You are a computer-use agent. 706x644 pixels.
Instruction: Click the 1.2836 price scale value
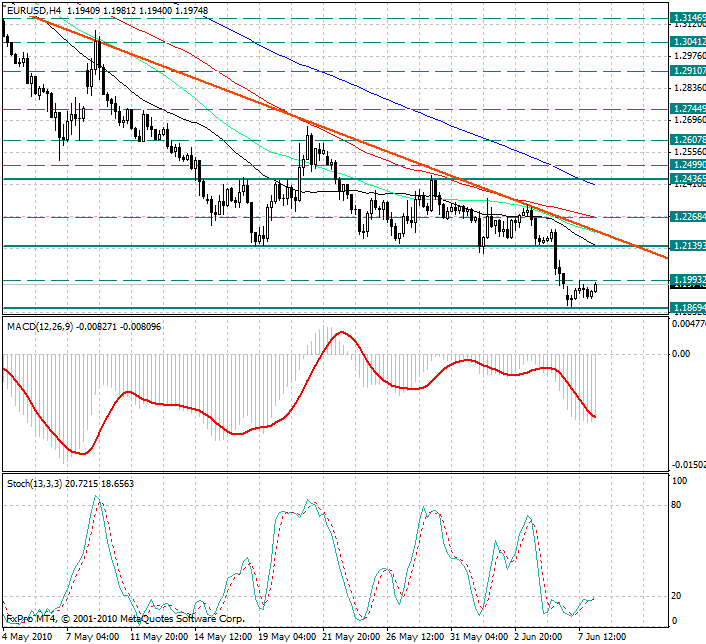689,87
